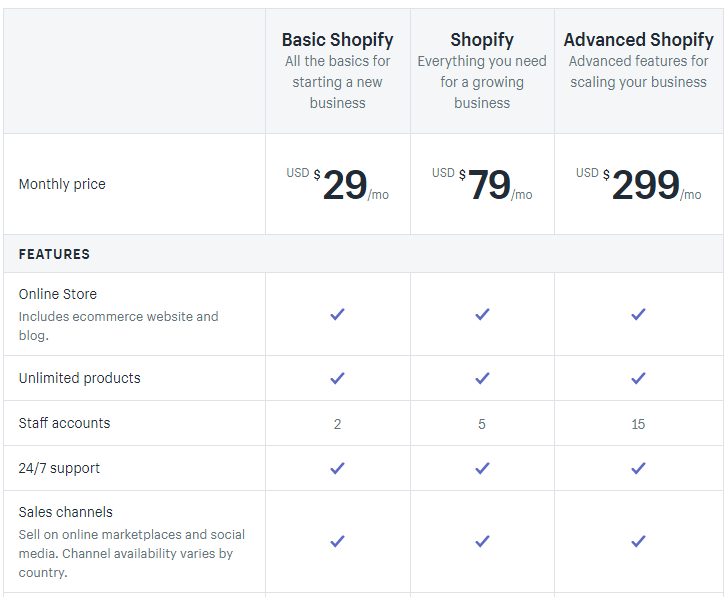Click the Monthly price row label
Image resolution: width=728 pixels, height=597 pixels.
tap(62, 184)
